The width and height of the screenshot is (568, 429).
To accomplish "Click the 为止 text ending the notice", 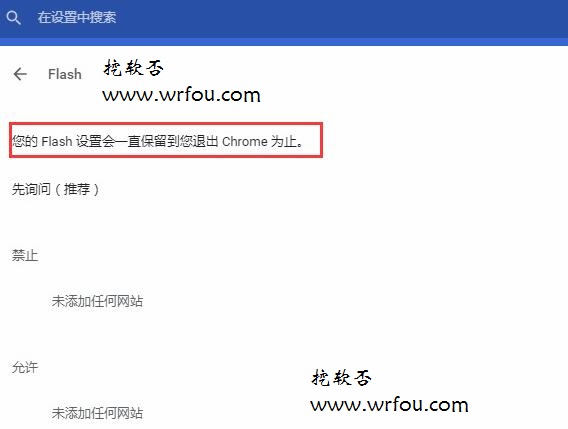I will pos(284,141).
